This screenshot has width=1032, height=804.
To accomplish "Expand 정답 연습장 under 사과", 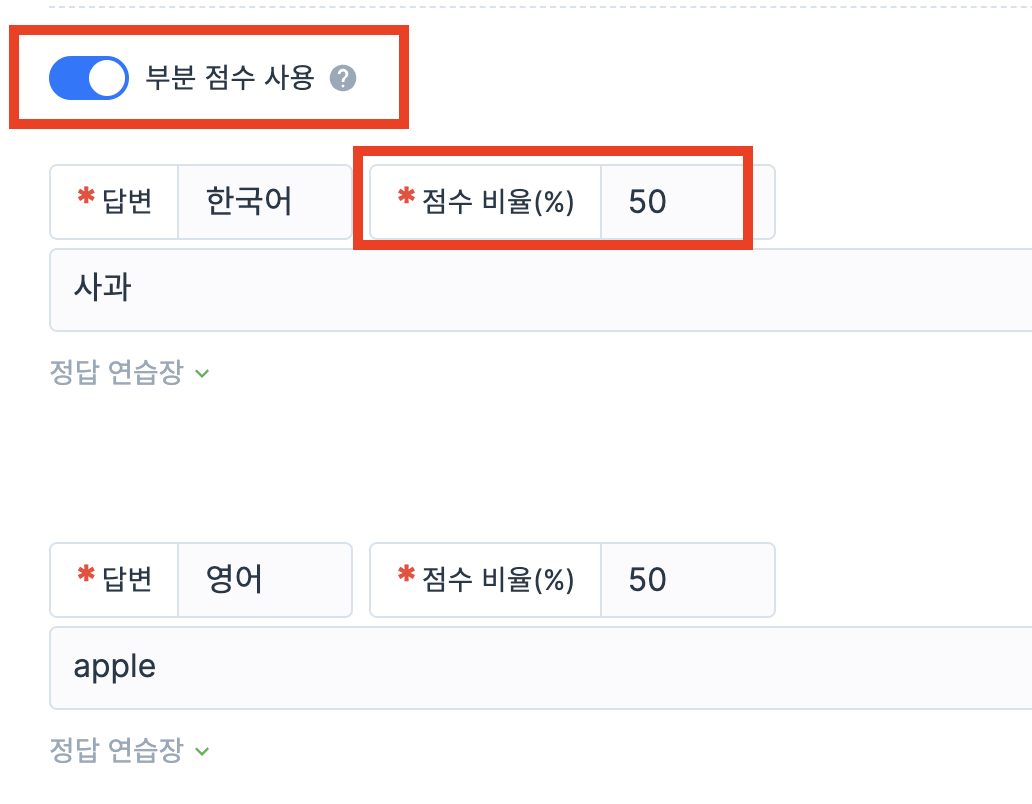I will point(116,373).
